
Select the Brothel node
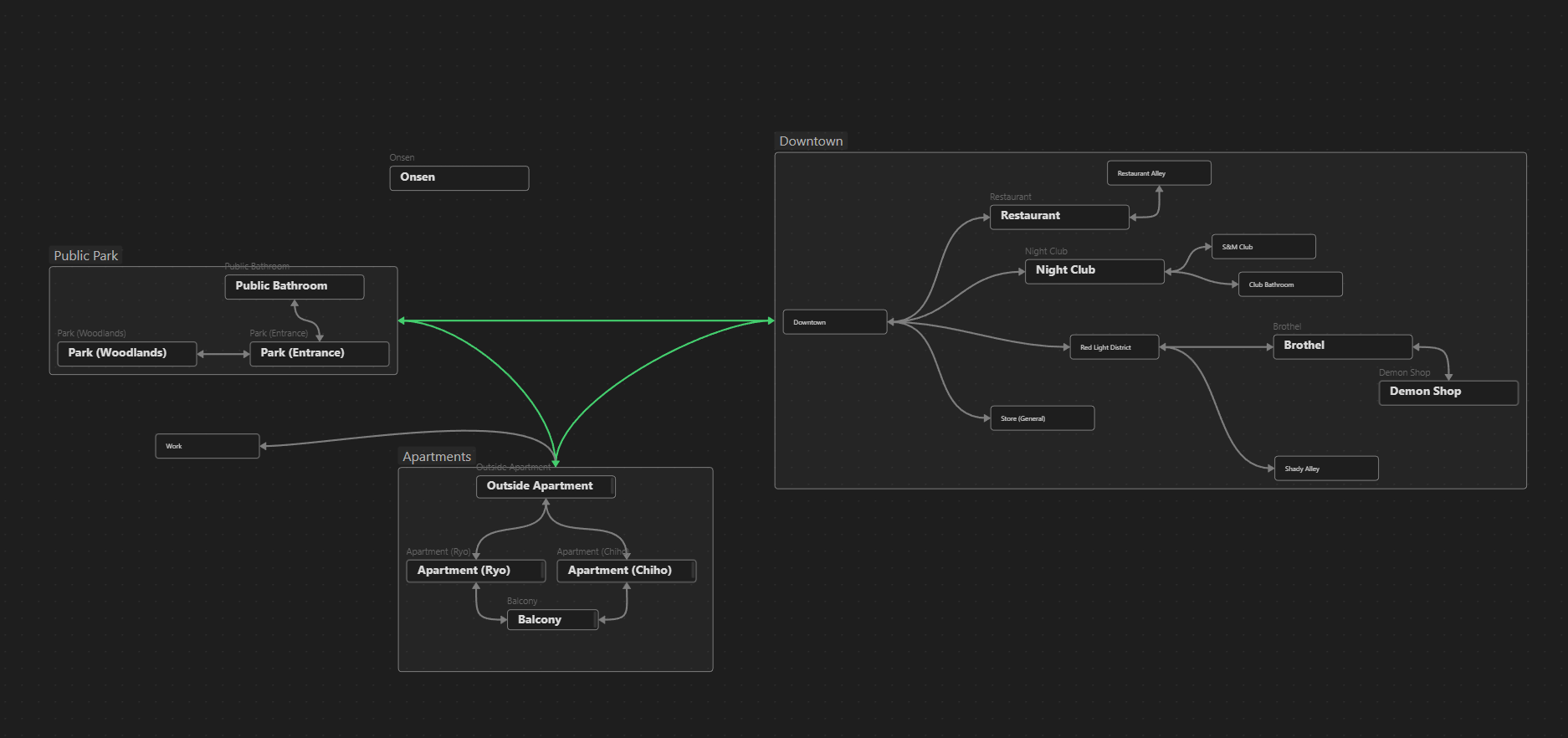1342,346
